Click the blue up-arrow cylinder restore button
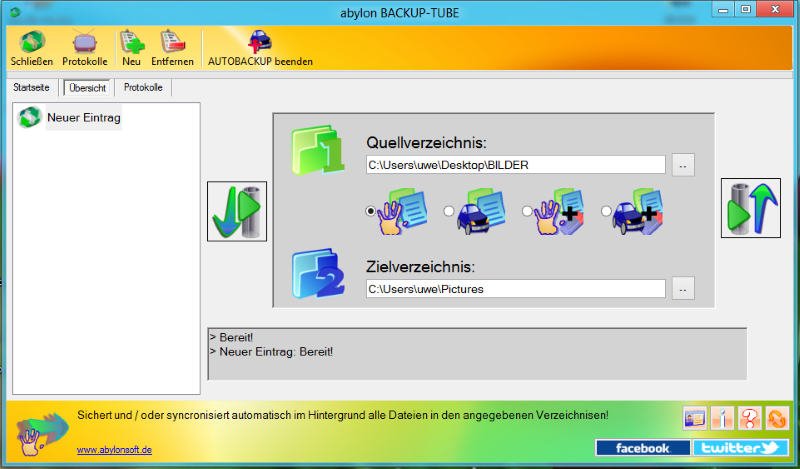800x469 pixels. (x=751, y=208)
